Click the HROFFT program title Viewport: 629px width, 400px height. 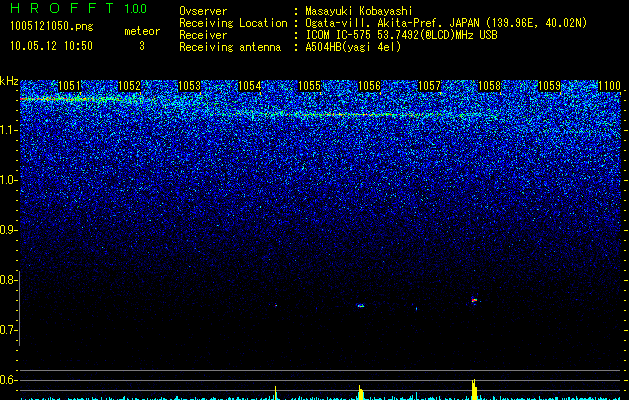(62, 8)
